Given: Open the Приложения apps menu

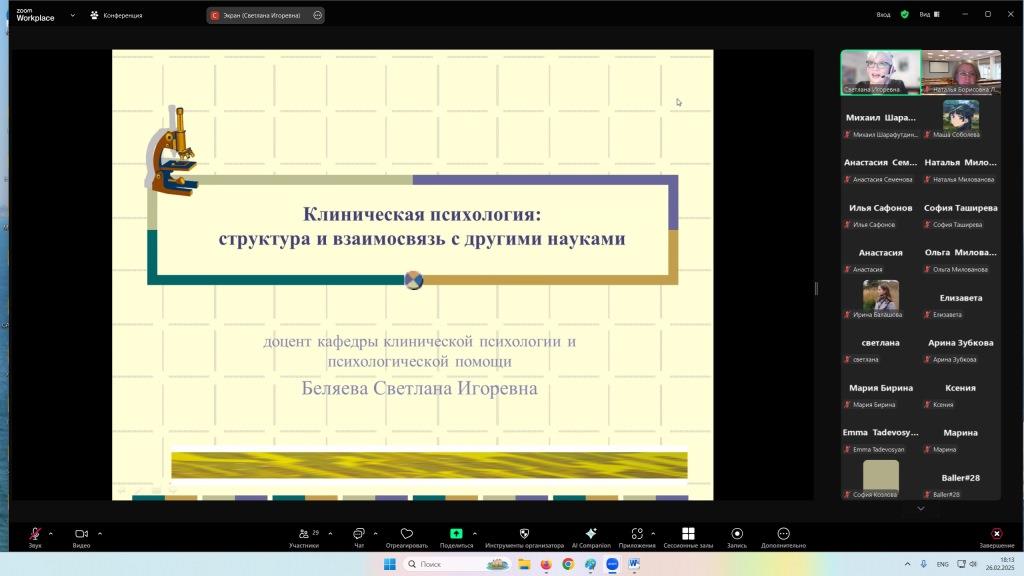Looking at the screenshot, I should (x=637, y=537).
